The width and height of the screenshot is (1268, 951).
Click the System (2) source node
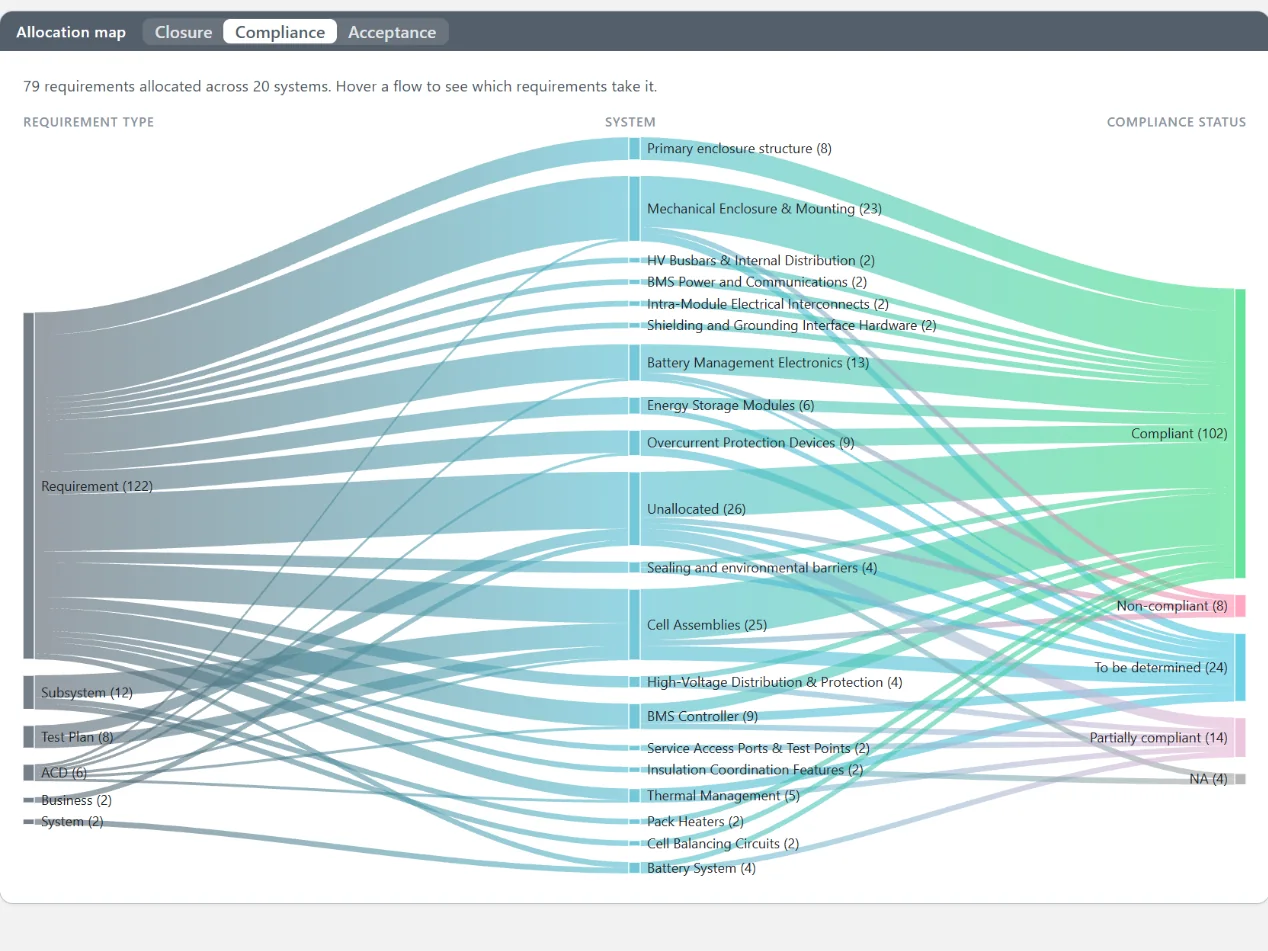coord(72,822)
